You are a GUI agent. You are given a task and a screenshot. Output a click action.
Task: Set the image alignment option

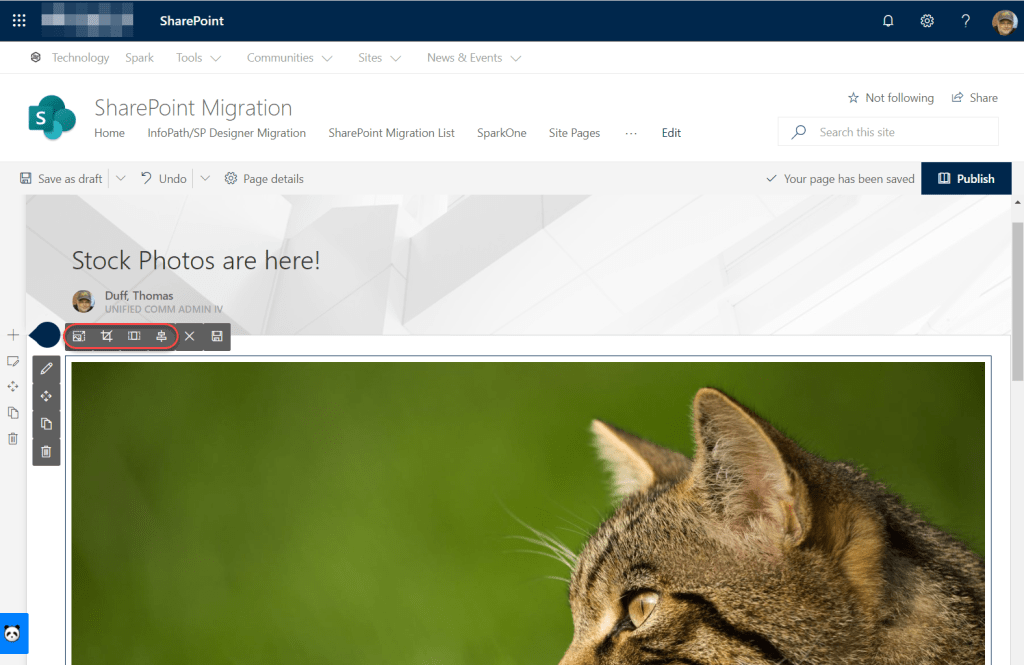tap(161, 336)
